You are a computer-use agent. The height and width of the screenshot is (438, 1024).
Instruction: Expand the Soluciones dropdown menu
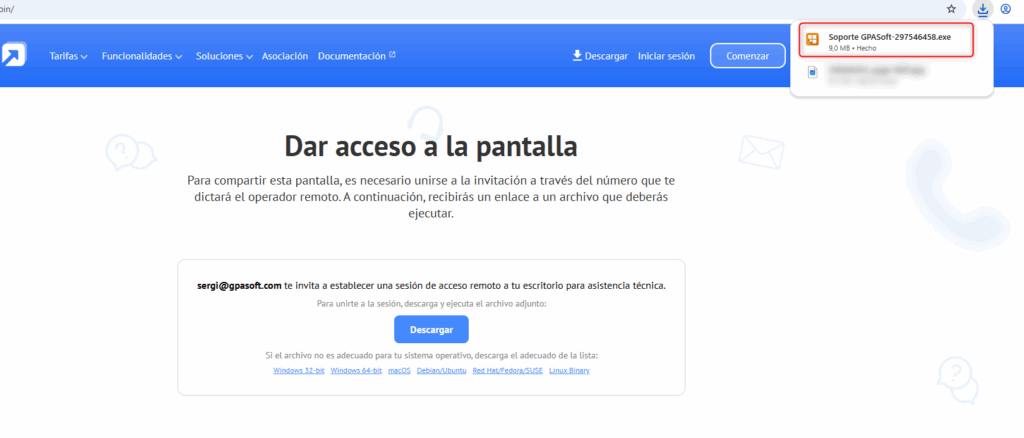(x=224, y=56)
